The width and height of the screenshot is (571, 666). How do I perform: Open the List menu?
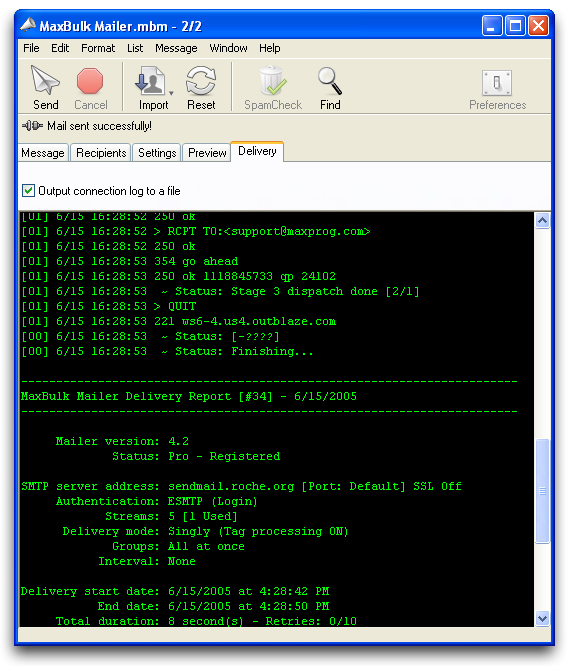(135, 48)
